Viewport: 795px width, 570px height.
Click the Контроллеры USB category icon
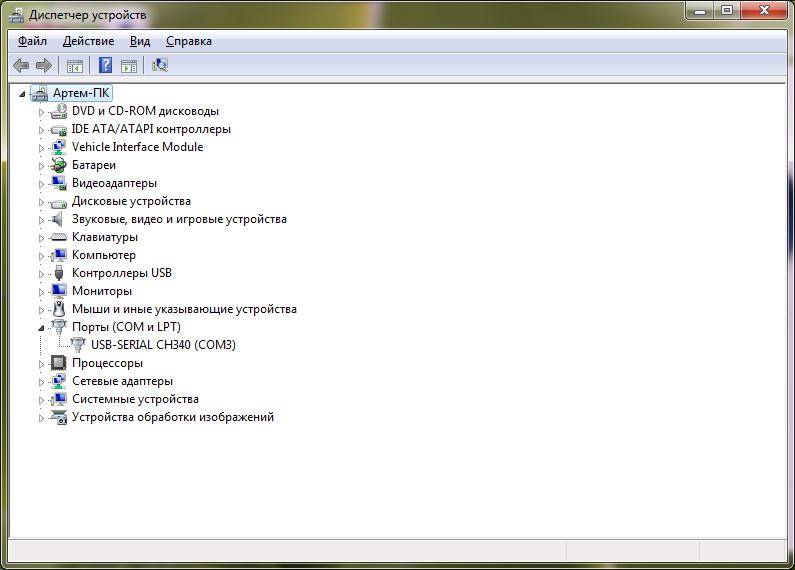click(x=59, y=273)
